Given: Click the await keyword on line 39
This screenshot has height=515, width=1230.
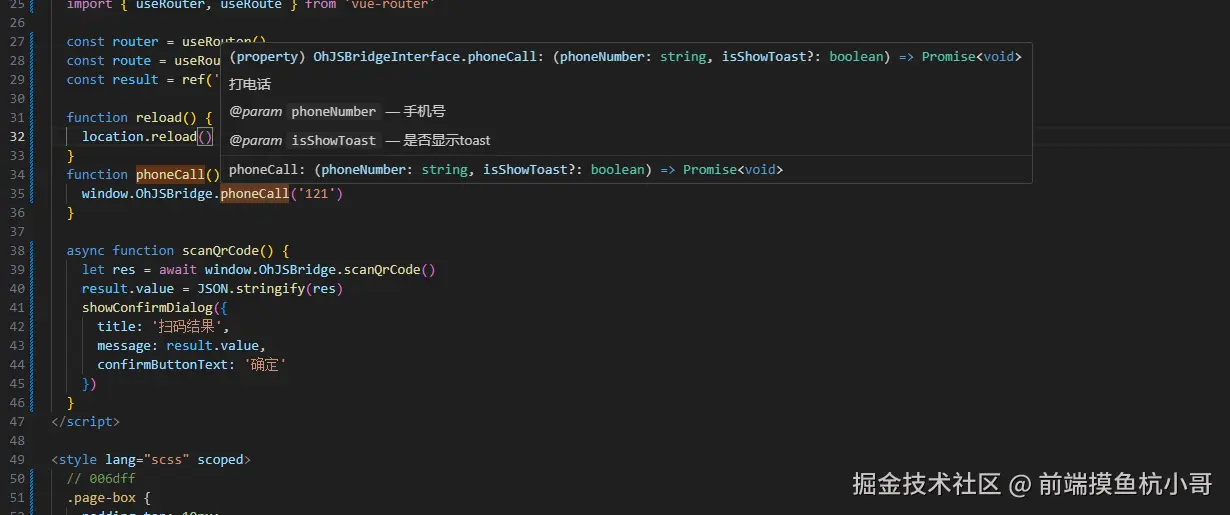Looking at the screenshot, I should [178, 269].
